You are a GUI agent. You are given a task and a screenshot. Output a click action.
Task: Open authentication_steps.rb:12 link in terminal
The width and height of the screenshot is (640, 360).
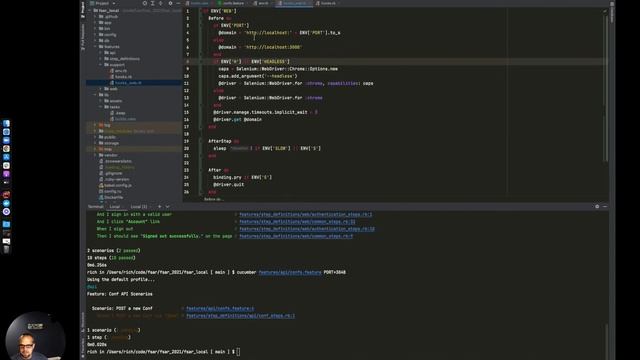(307, 229)
